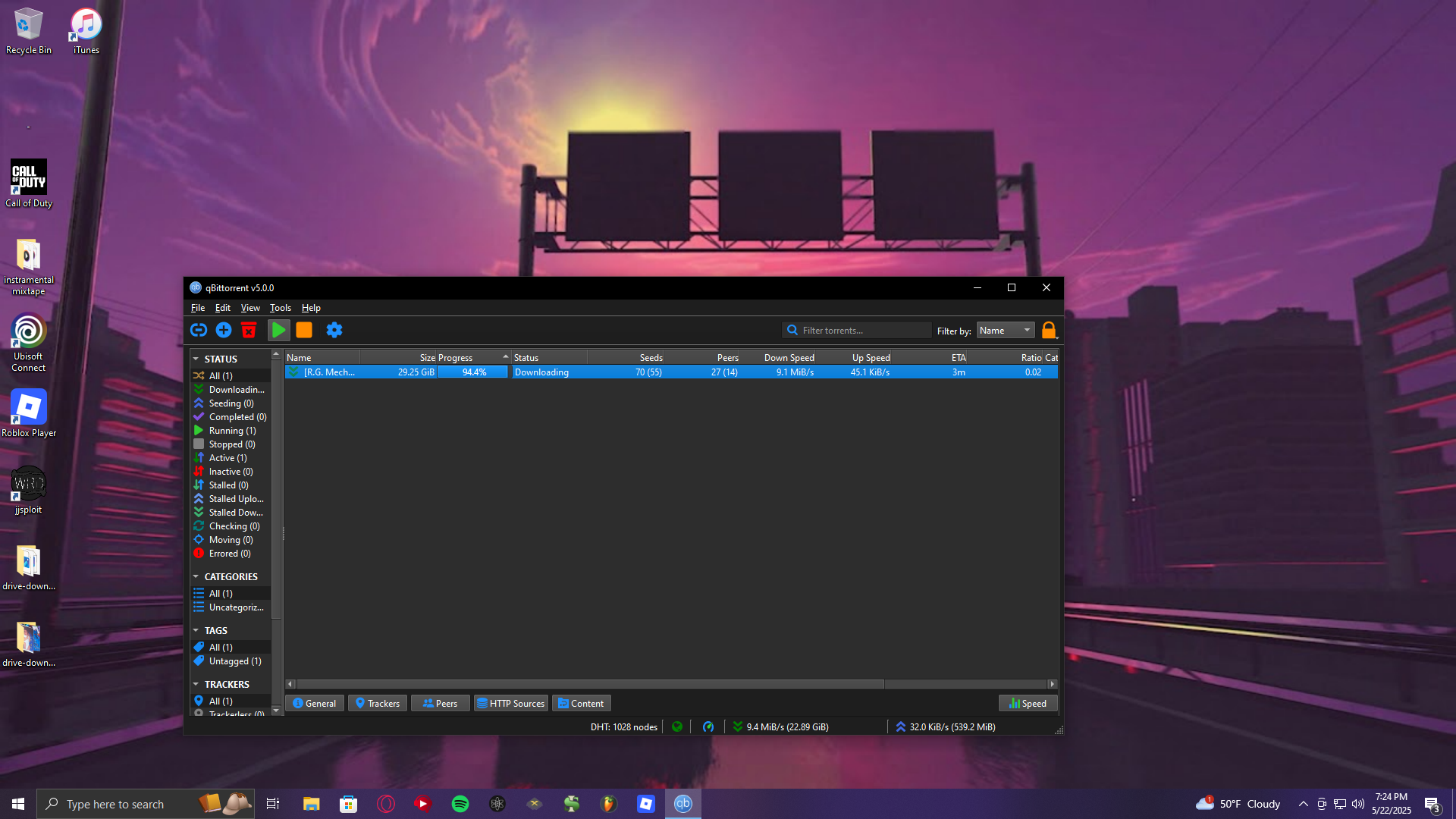Toggle the General details panel button
Screen dimensions: 1456x819
315,703
